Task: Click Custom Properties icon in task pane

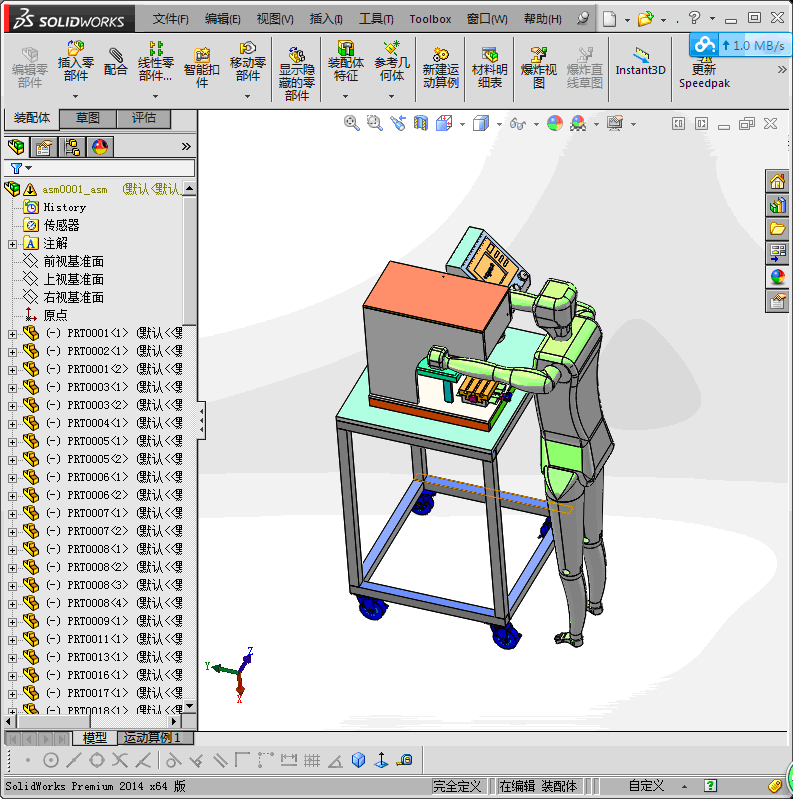Action: tap(777, 301)
